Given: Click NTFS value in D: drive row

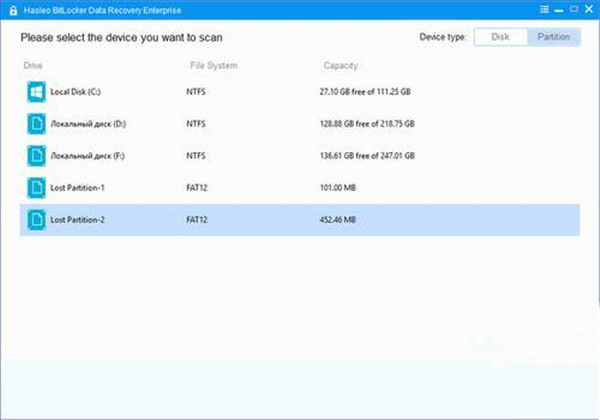Looking at the screenshot, I should tap(196, 124).
